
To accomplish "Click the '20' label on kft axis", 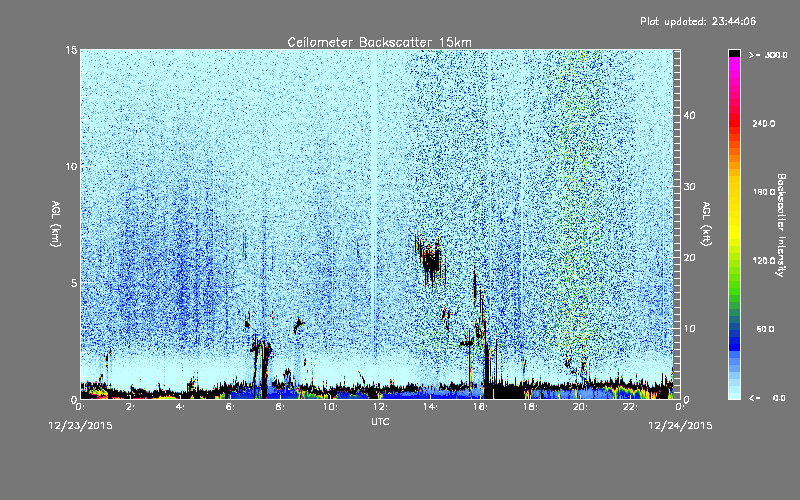I will pyautogui.click(x=689, y=258).
